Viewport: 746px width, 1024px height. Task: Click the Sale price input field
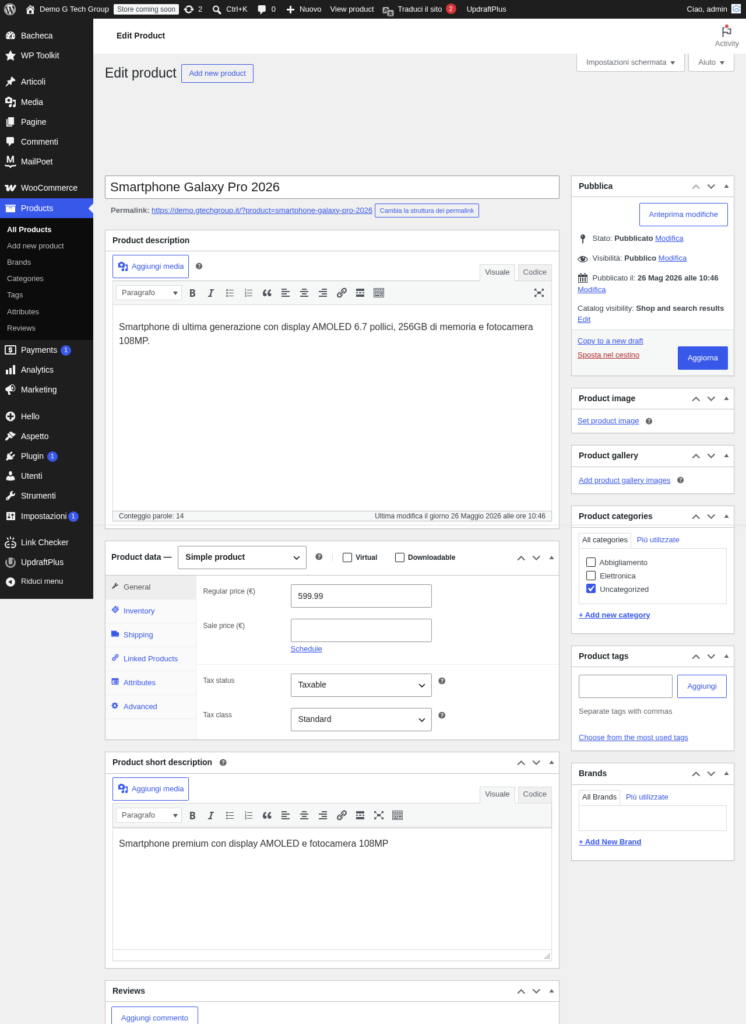(x=361, y=630)
